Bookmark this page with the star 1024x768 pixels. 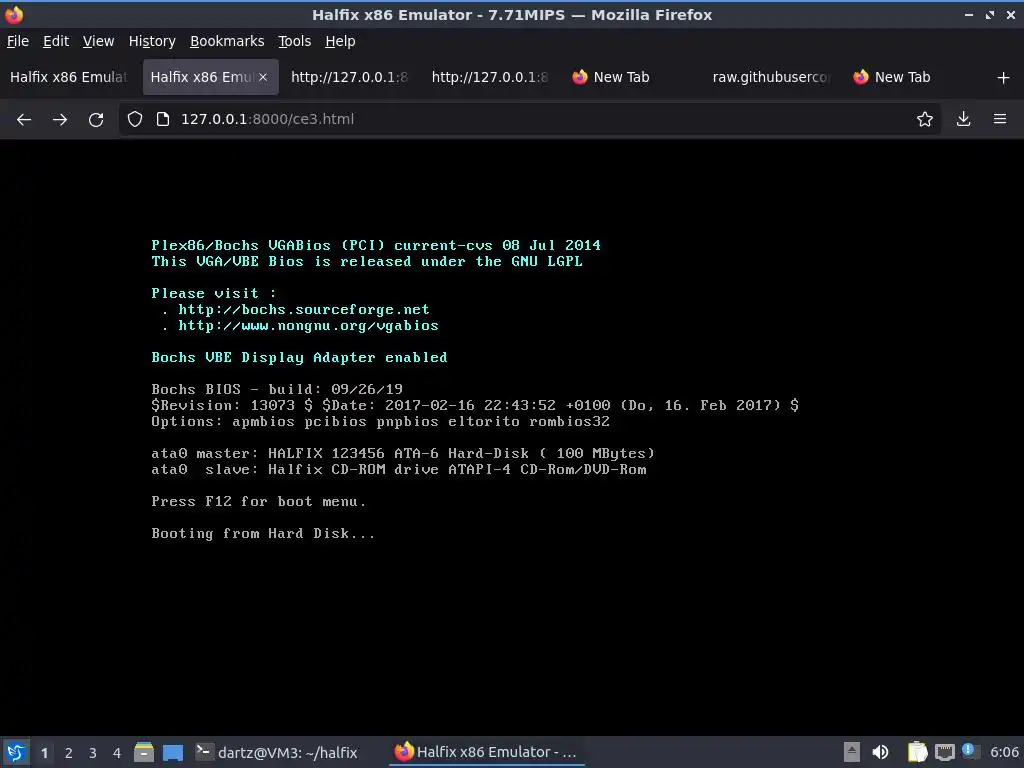click(925, 119)
